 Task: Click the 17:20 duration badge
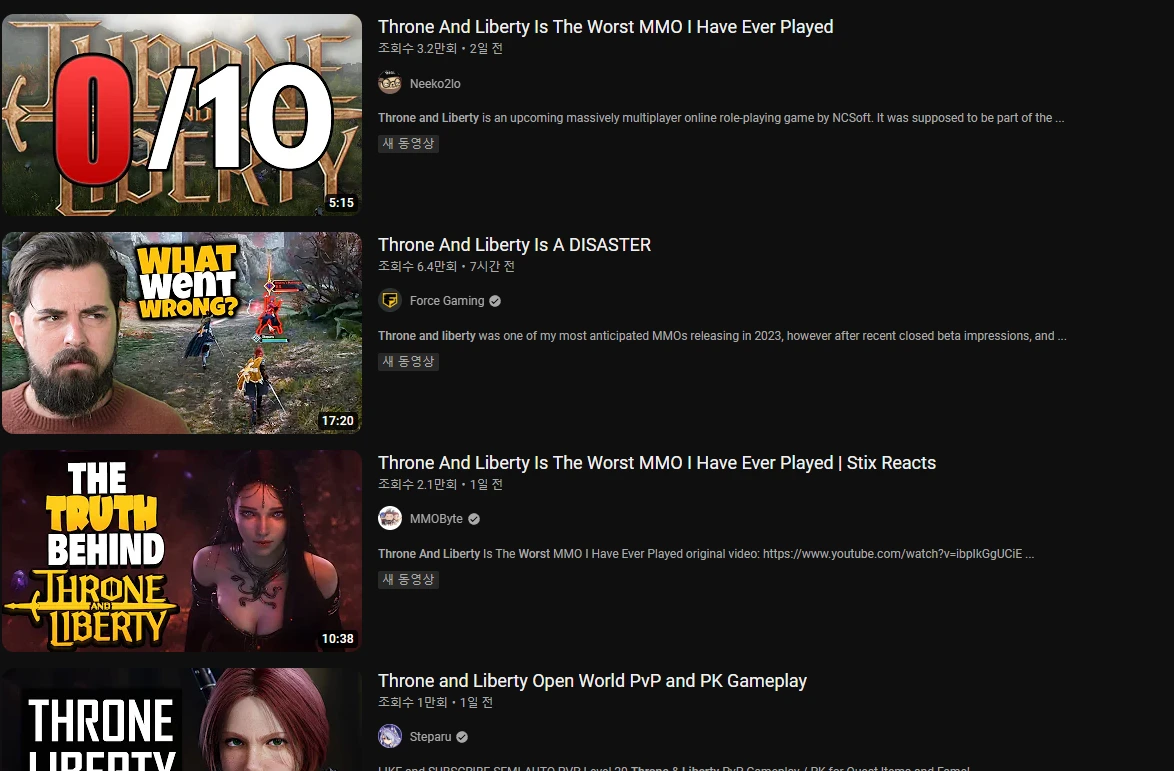338,421
